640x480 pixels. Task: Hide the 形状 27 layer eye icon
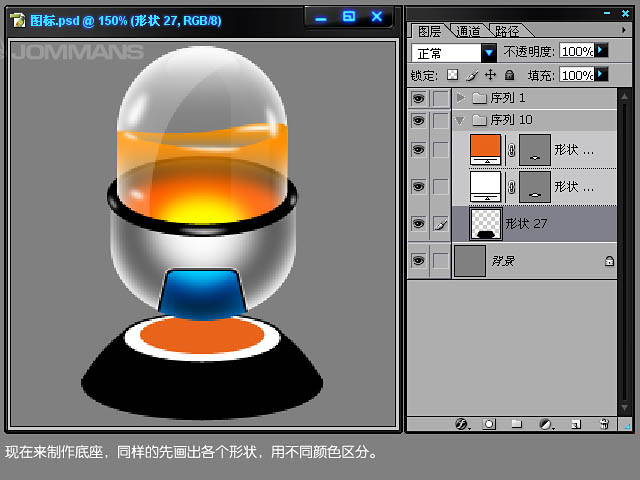click(x=418, y=223)
